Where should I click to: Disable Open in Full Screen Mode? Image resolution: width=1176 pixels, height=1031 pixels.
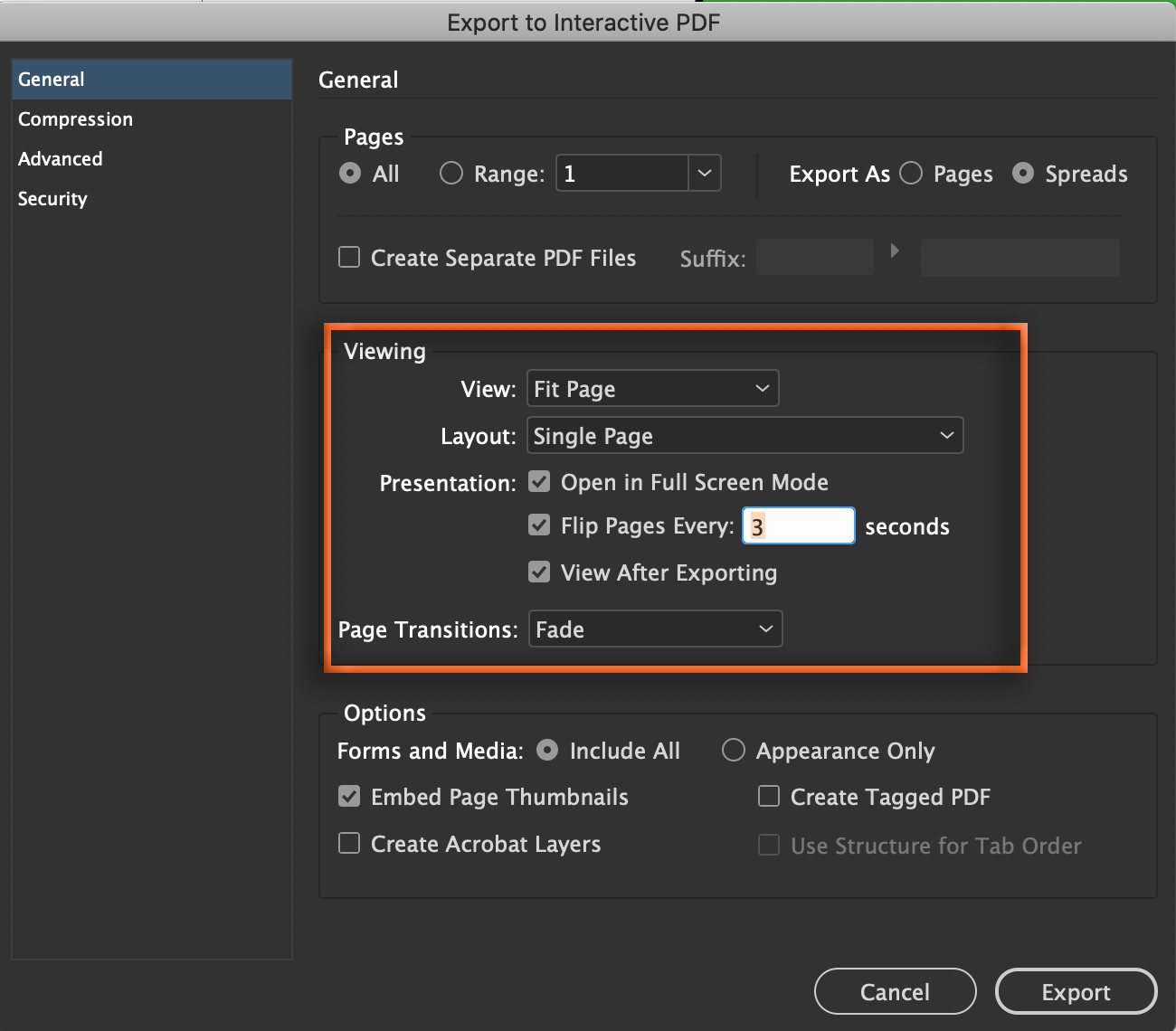point(539,481)
